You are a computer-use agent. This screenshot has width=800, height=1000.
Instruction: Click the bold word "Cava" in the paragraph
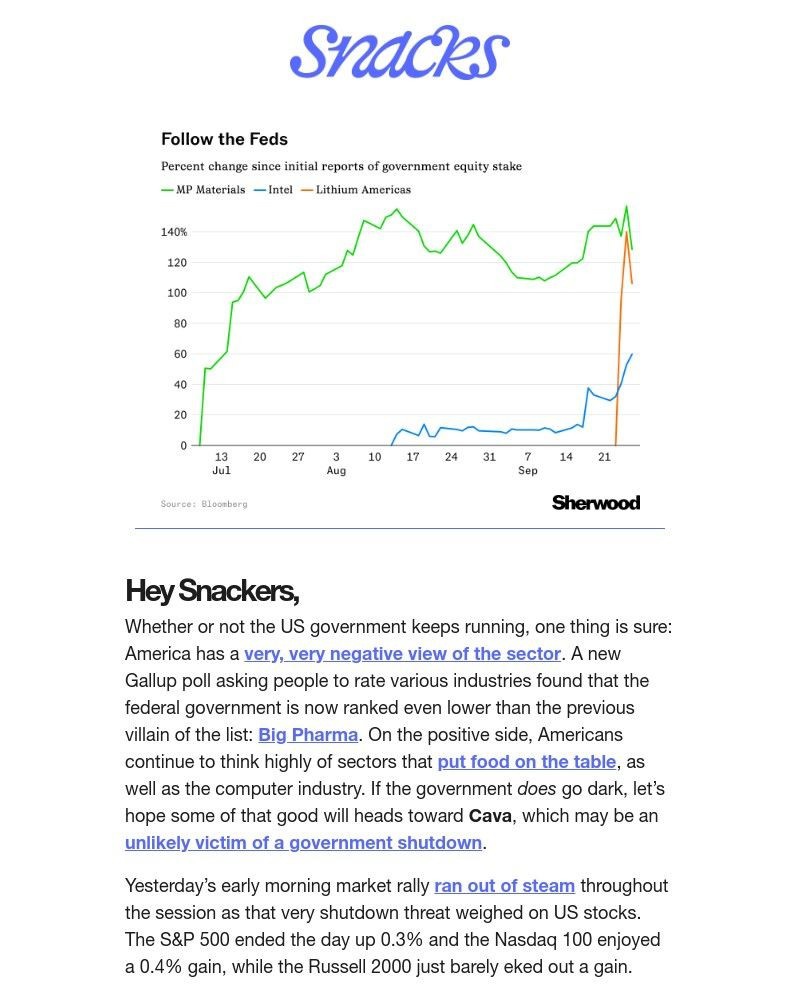(491, 816)
